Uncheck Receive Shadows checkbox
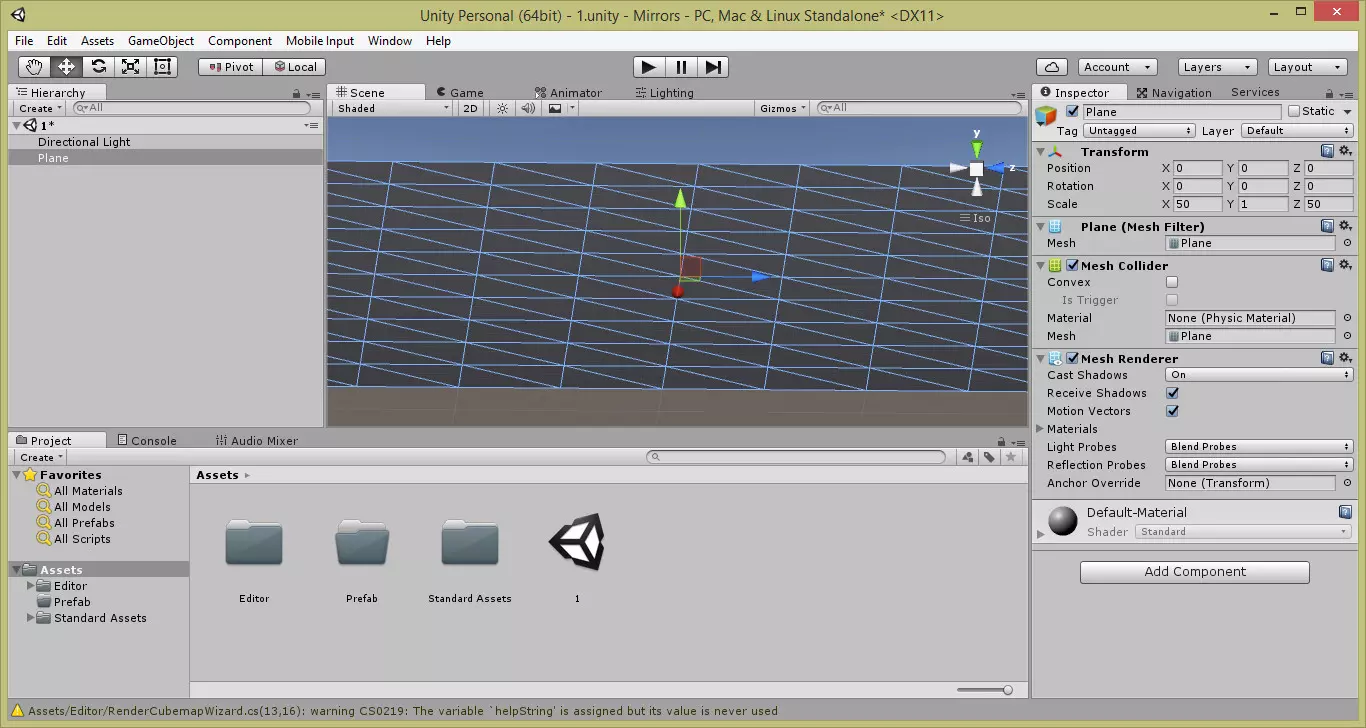Screen dimensions: 1366x728 pyautogui.click(x=1172, y=394)
